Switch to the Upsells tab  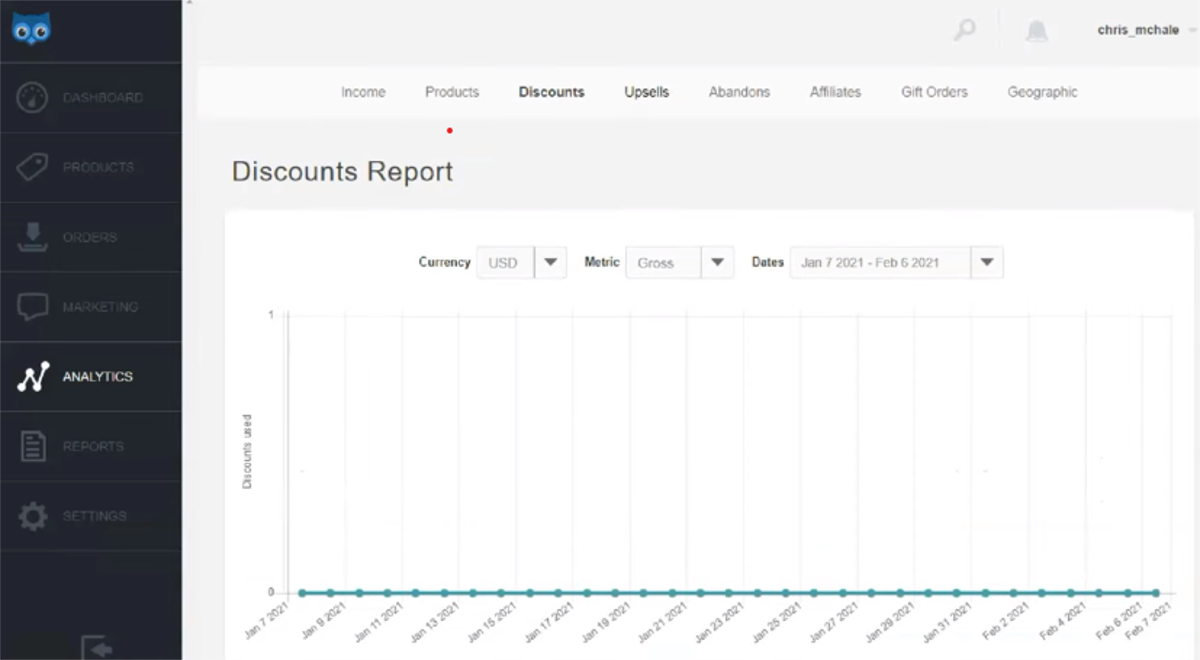(x=647, y=92)
